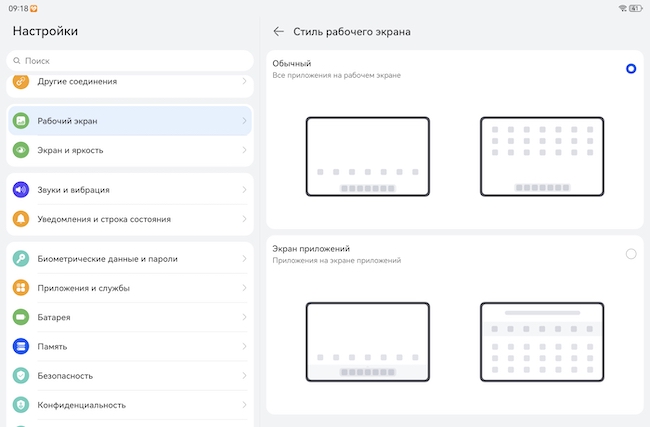Click the Настройки heading
650x427 pixels.
[45, 31]
